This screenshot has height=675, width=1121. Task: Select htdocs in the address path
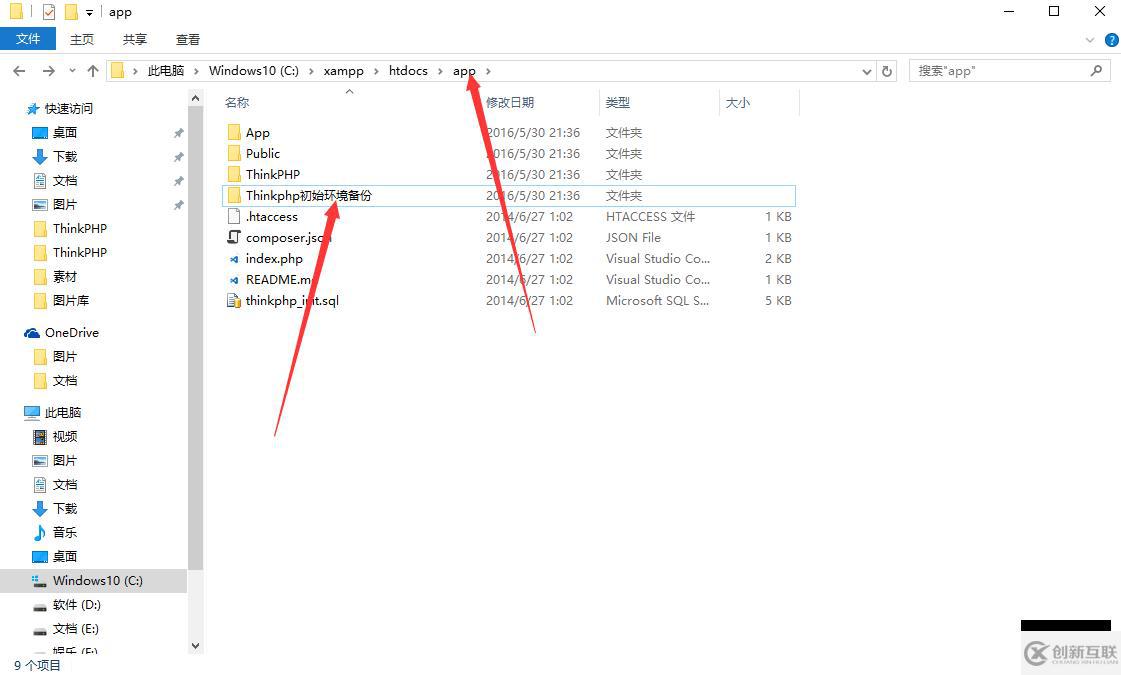408,71
